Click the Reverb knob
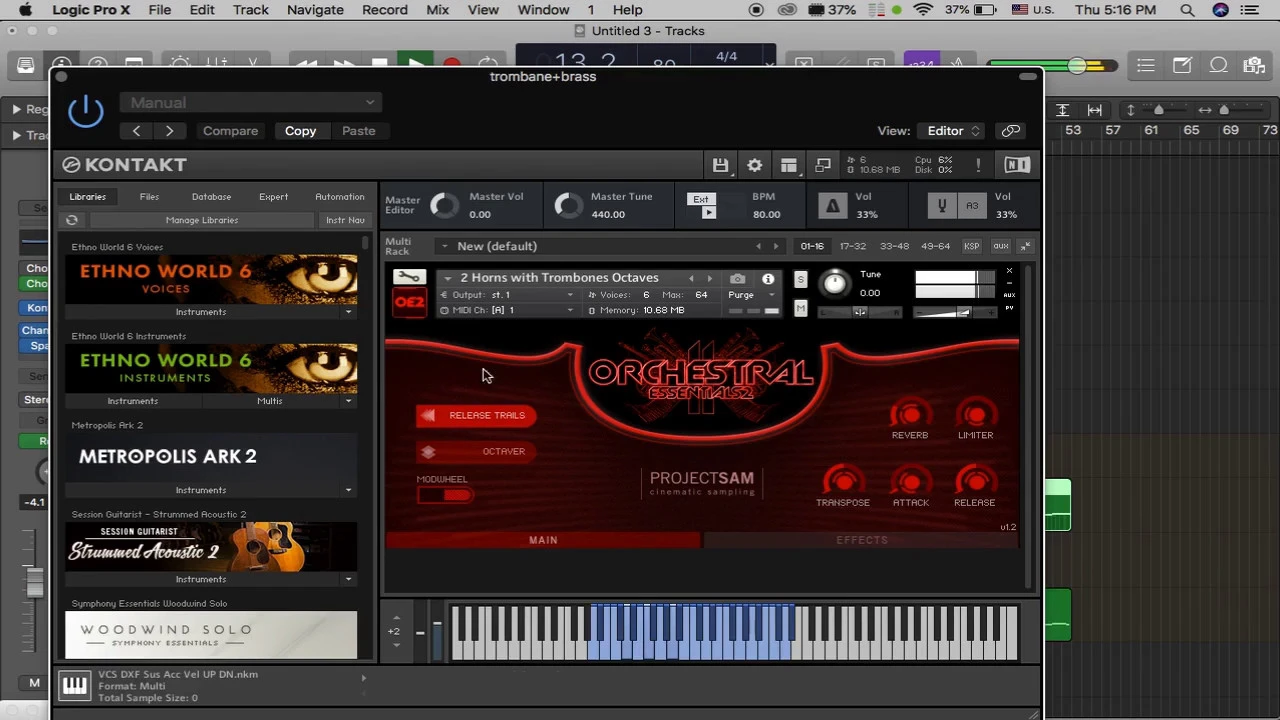 [x=910, y=414]
